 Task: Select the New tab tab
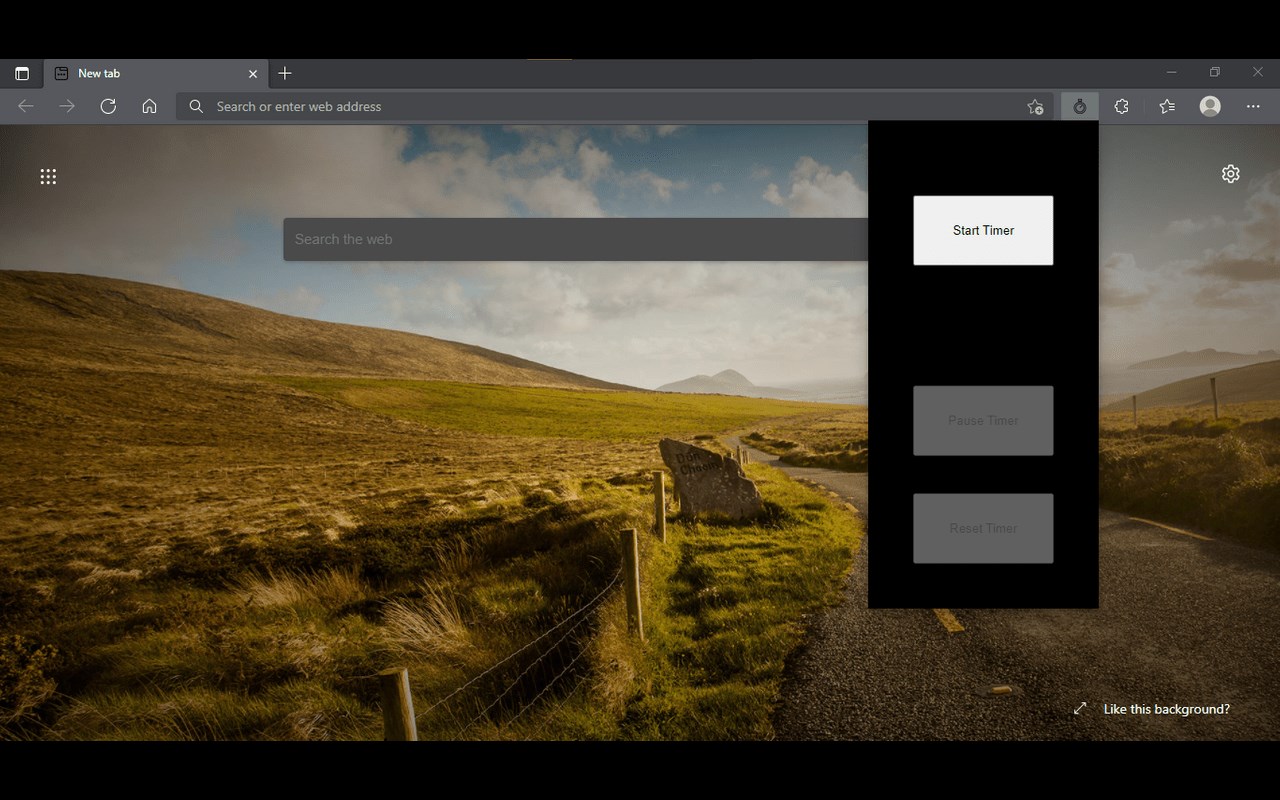[x=157, y=74]
